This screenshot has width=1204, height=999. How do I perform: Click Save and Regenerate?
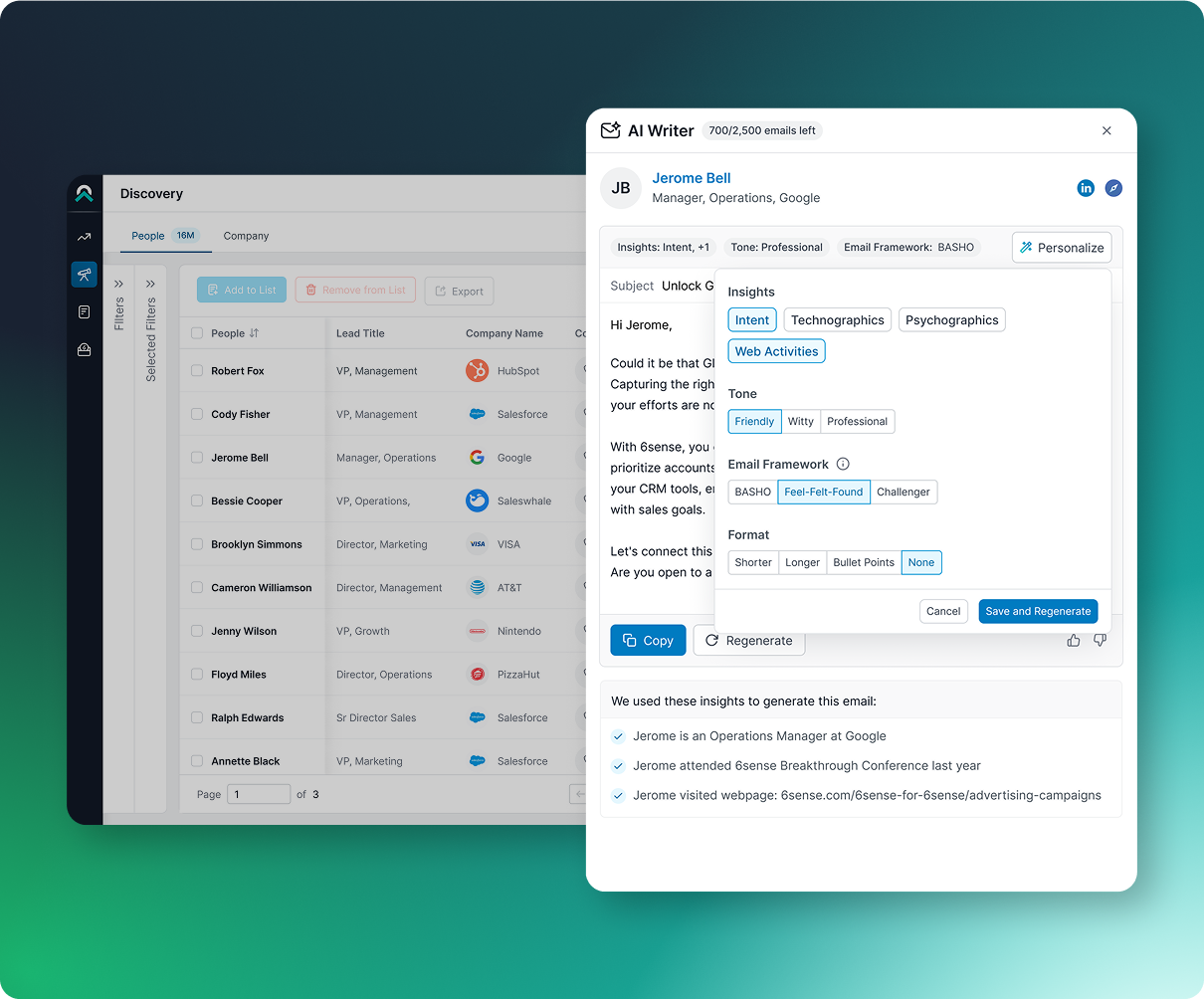(1038, 611)
